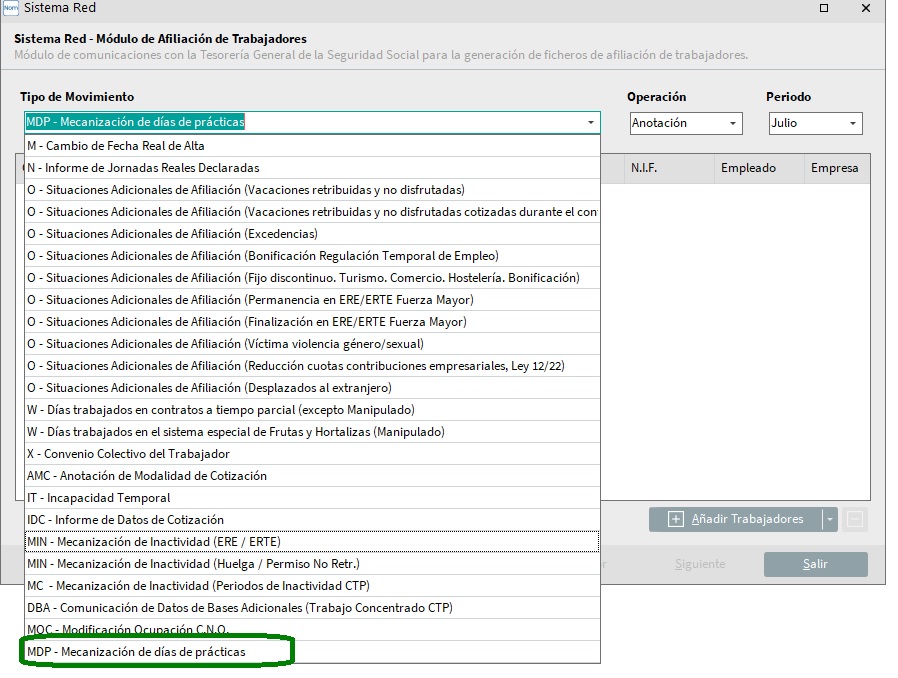Image resolution: width=898 pixels, height=678 pixels.
Task: Collapse the Tipo de Movimiento combo arrow
Action: (x=591, y=123)
